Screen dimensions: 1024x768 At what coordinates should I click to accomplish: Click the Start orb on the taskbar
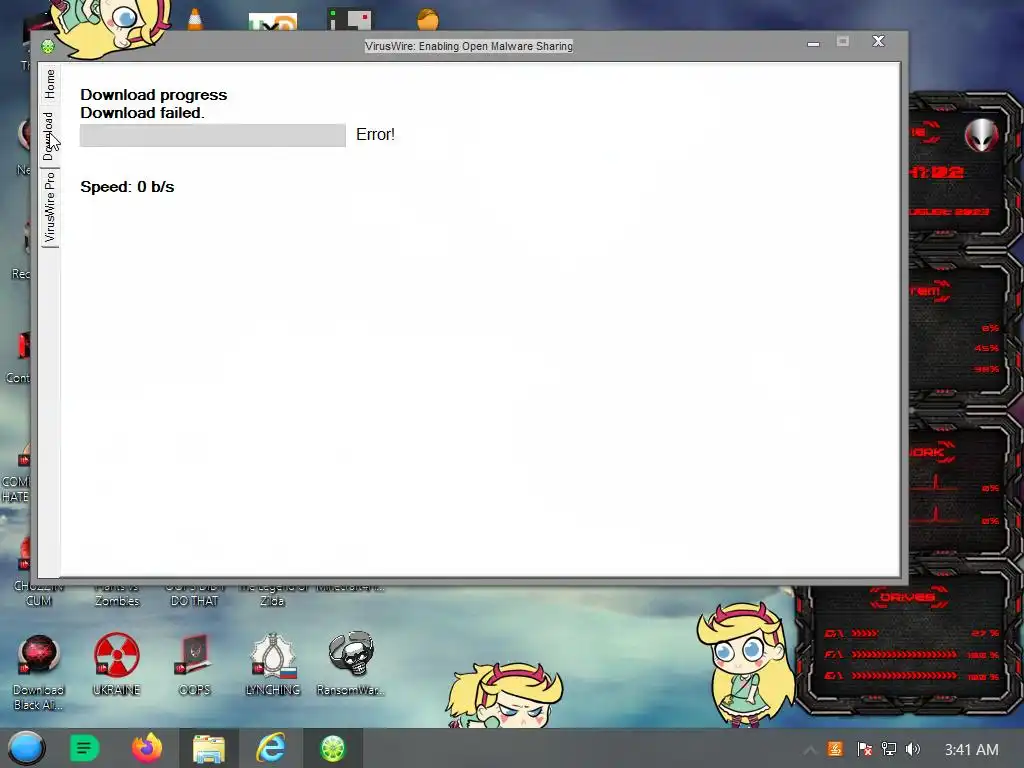click(x=26, y=748)
